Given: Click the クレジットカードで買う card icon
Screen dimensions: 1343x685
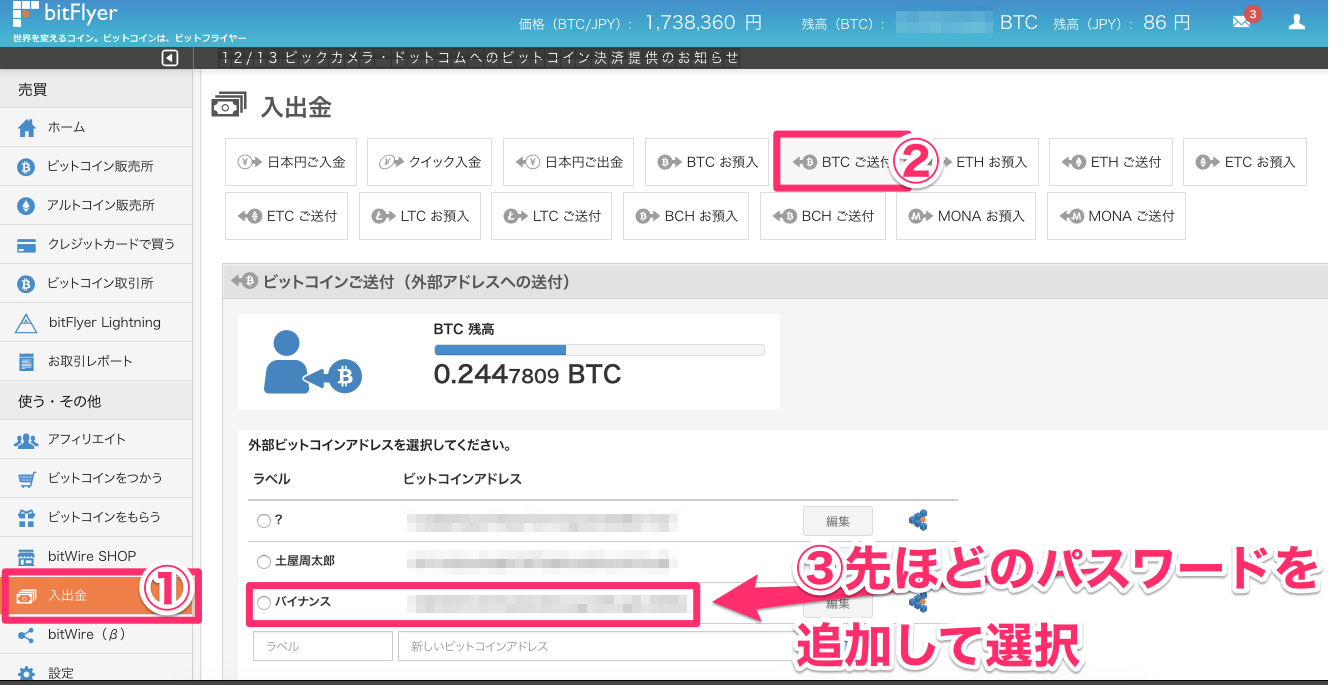Looking at the screenshot, I should click(27, 244).
